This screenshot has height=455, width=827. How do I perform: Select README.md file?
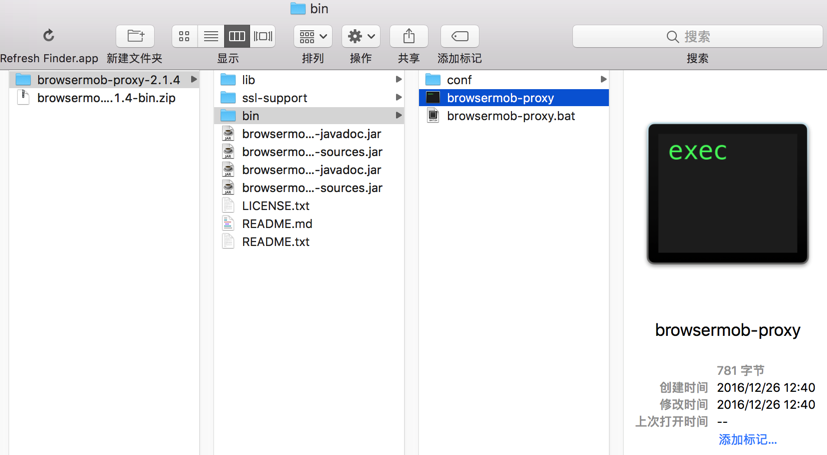[309, 223]
